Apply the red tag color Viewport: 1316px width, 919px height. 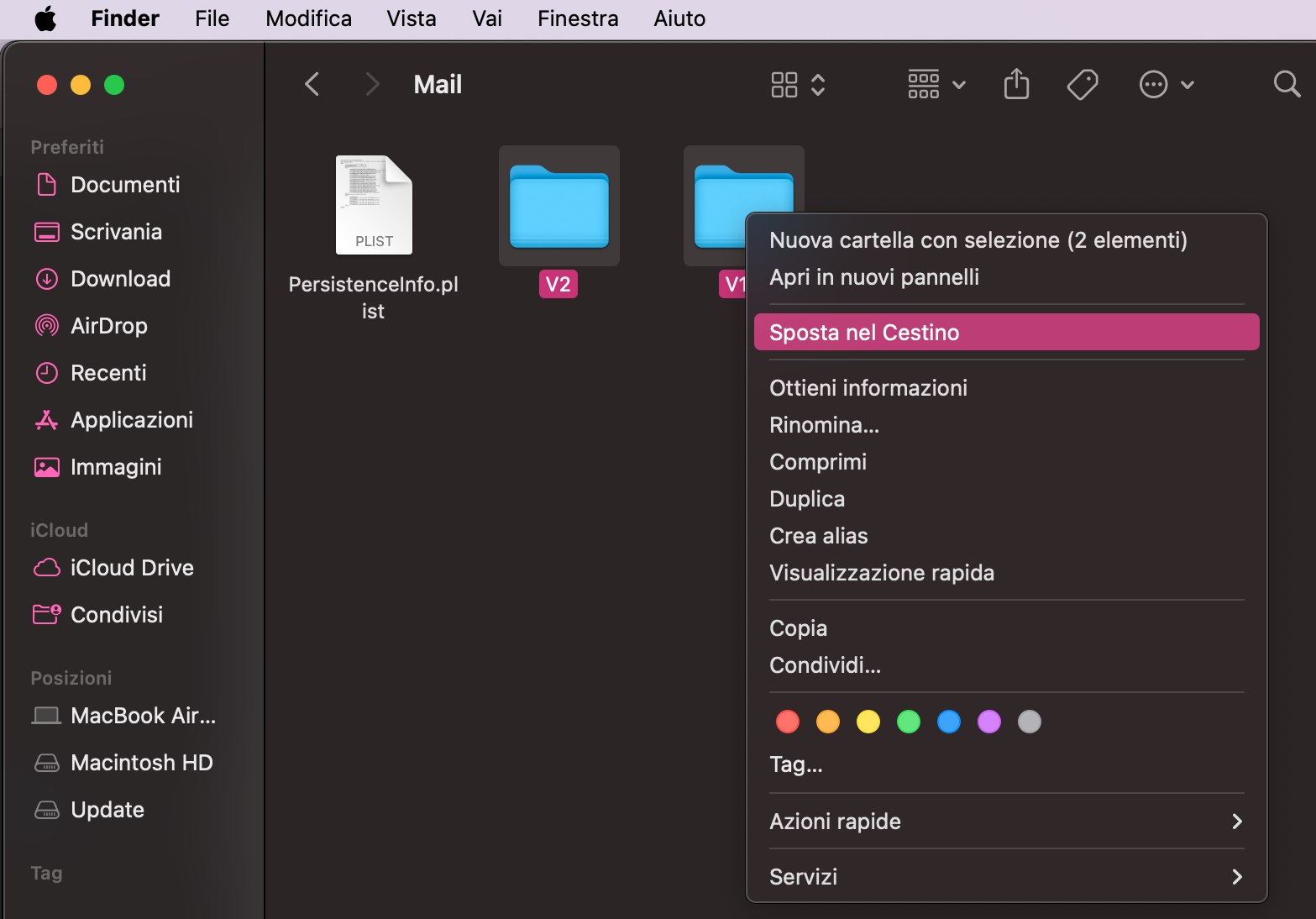[788, 722]
